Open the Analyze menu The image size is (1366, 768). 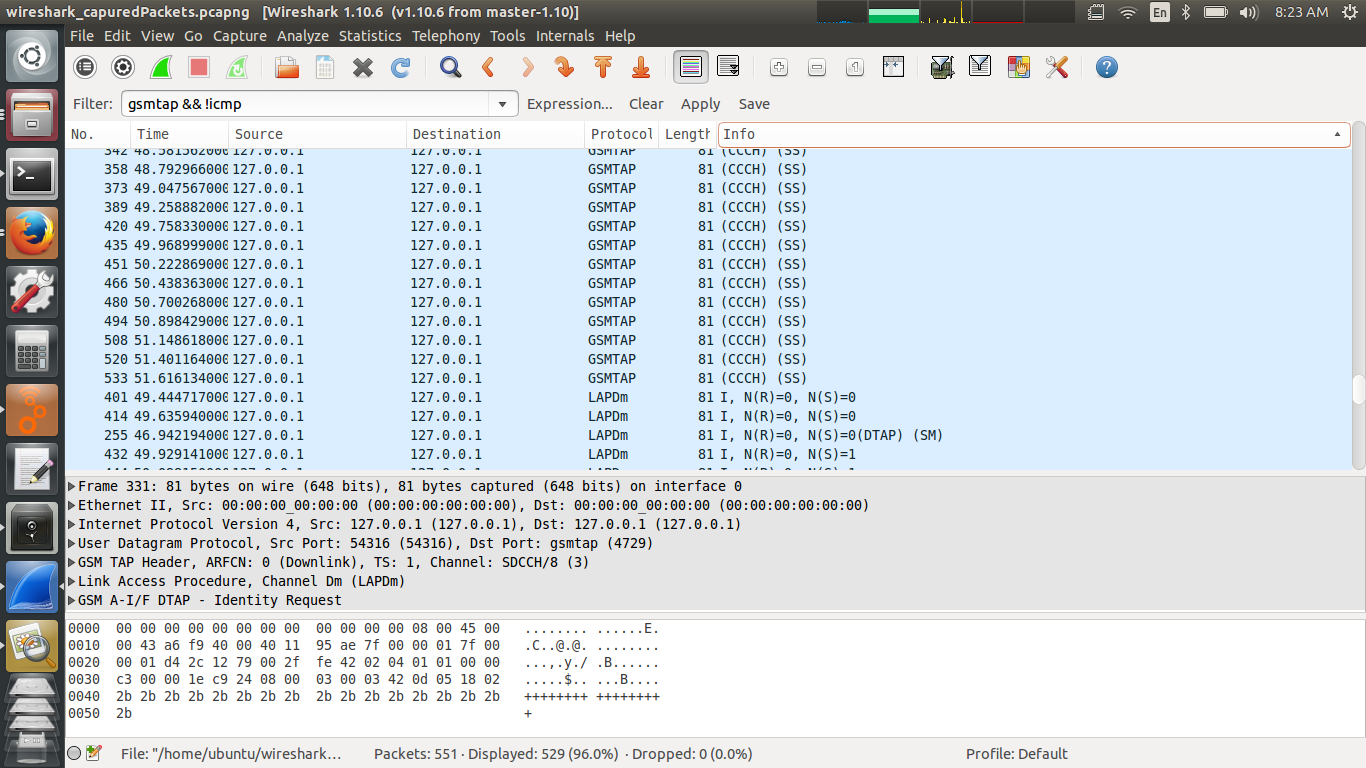tap(303, 36)
